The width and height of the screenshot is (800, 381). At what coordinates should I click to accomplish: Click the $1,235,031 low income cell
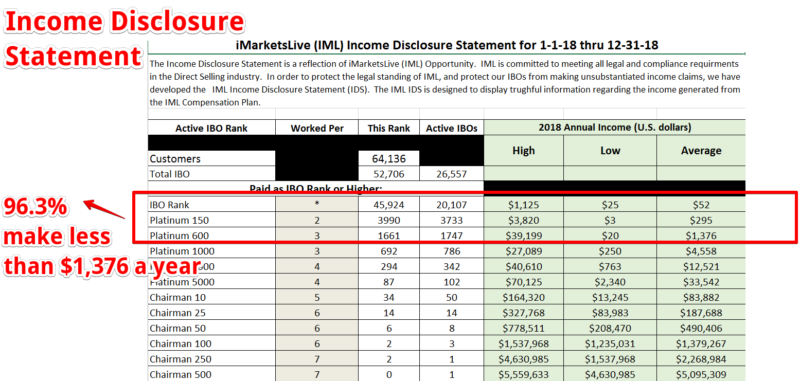[610, 344]
